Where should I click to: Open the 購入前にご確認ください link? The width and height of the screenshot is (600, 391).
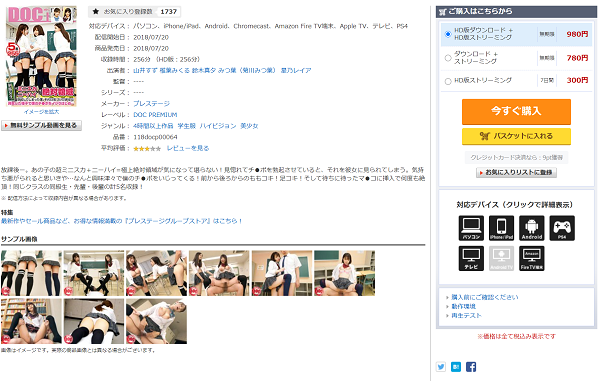(x=485, y=297)
